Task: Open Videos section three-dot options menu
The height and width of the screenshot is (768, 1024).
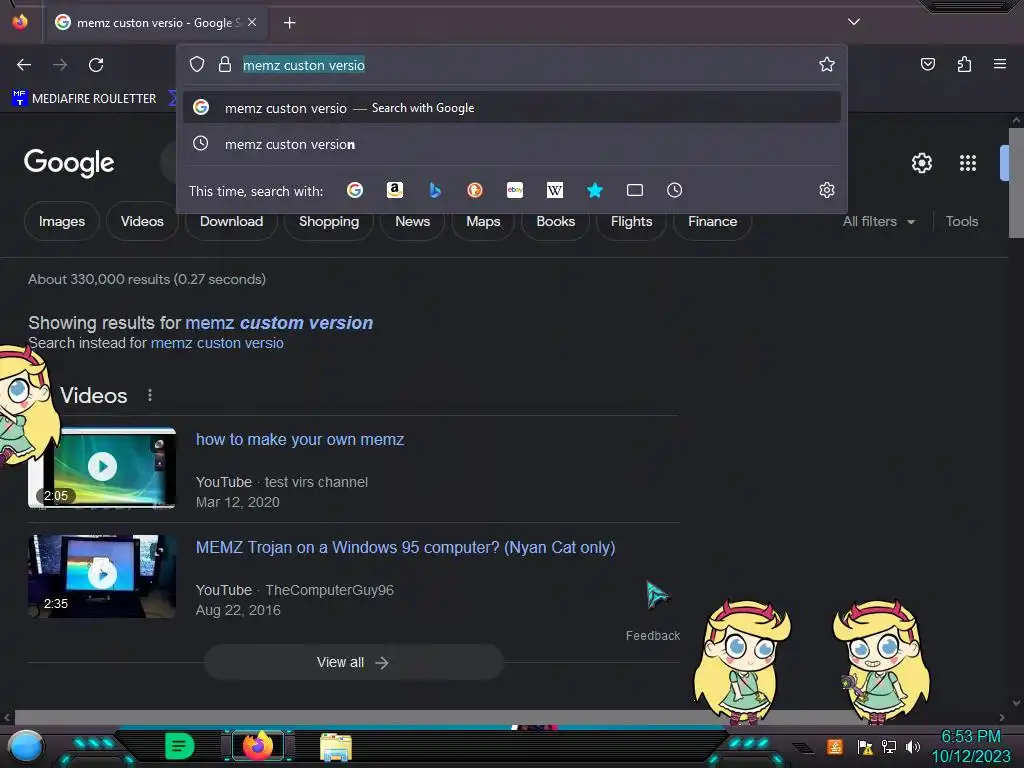Action: (x=150, y=395)
